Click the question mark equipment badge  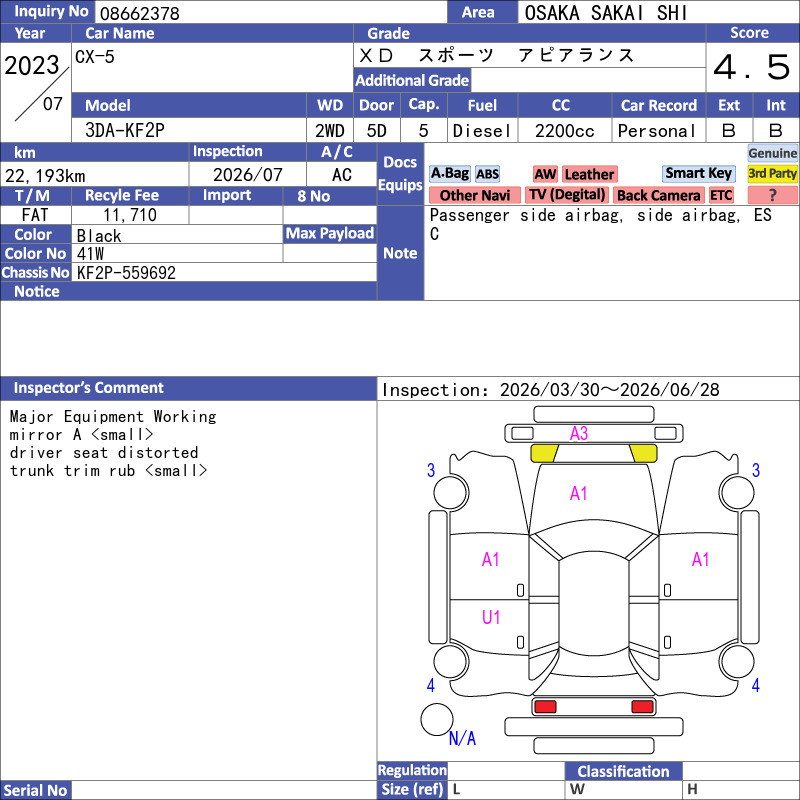tap(772, 196)
